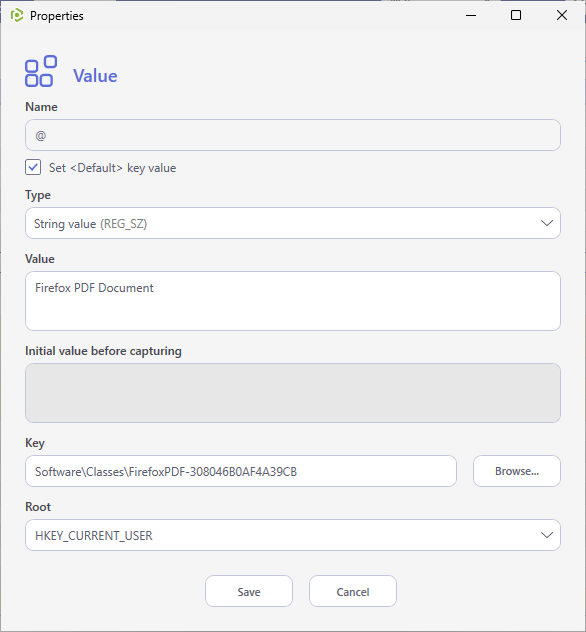This screenshot has width=586, height=632.
Task: Open the Root dropdown HKEY_CURRENT_USER
Action: (x=293, y=535)
